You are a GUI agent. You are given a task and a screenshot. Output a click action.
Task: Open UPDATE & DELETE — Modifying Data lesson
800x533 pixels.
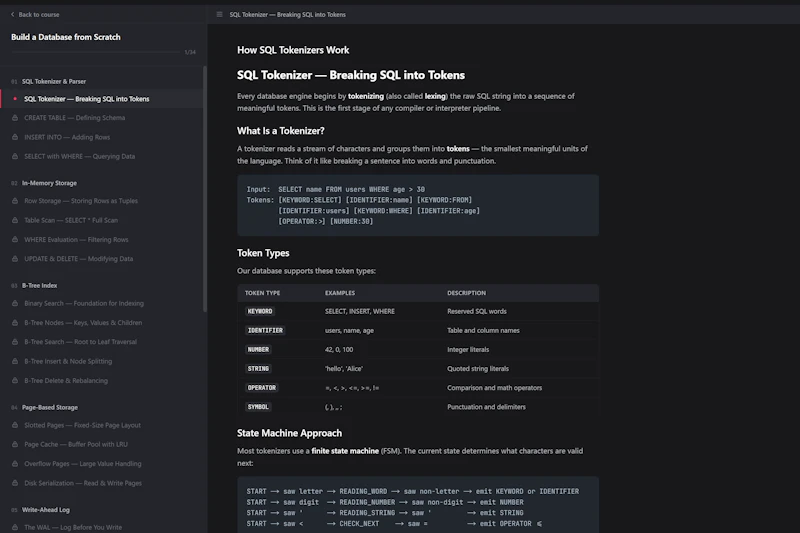(x=79, y=259)
